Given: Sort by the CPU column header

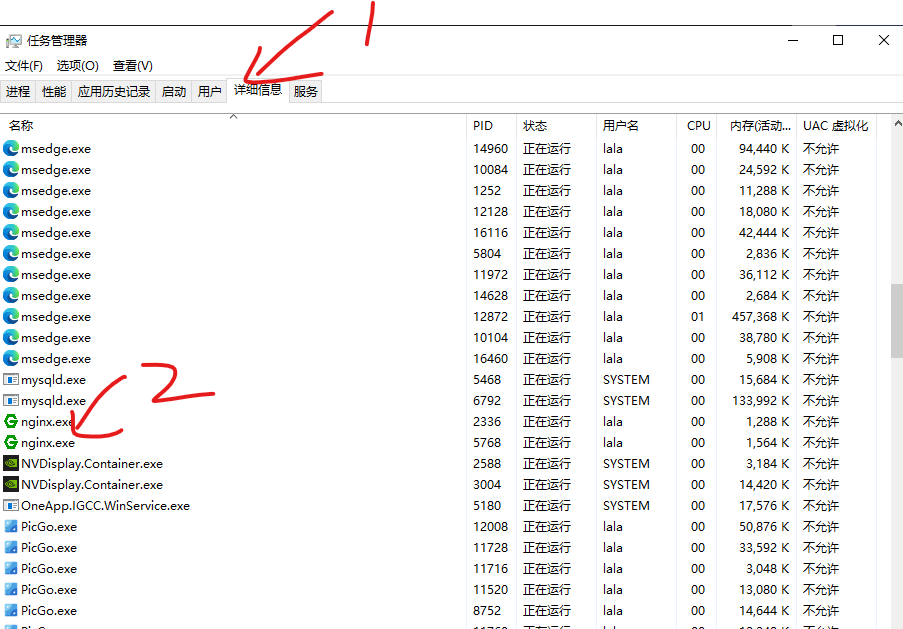Looking at the screenshot, I should click(696, 125).
